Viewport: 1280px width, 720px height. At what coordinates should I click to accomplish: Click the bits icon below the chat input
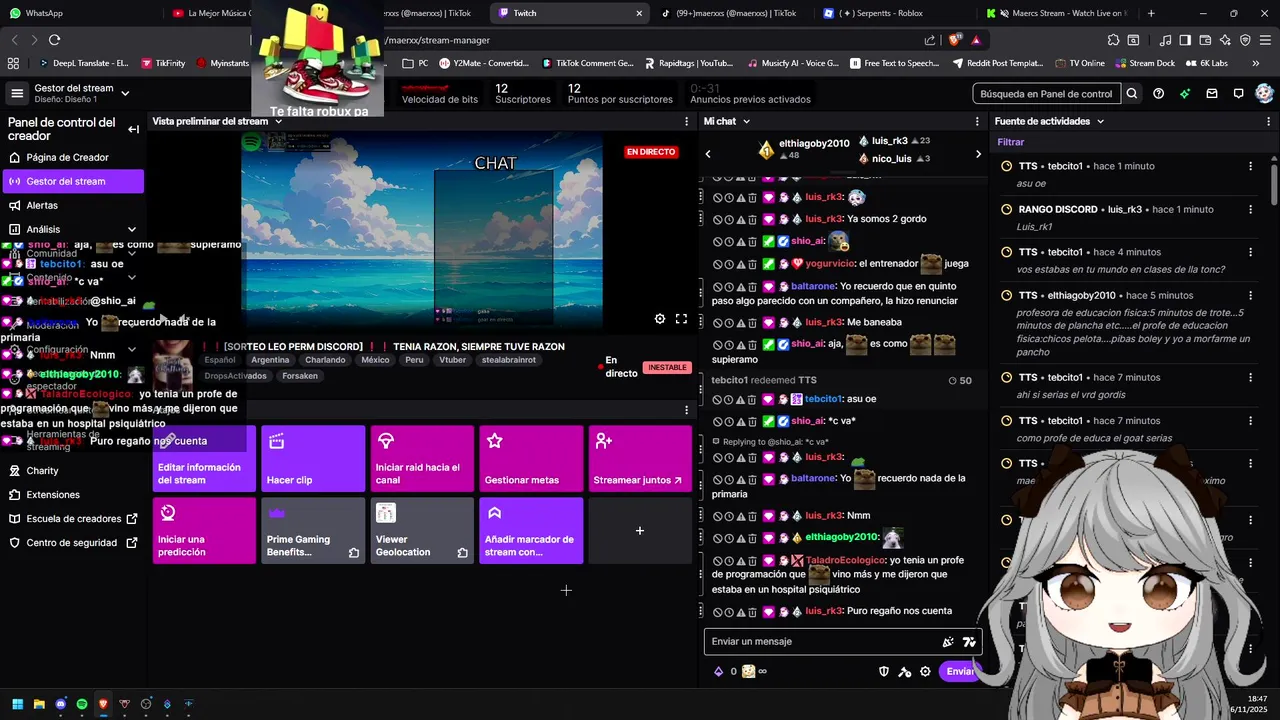[718, 671]
